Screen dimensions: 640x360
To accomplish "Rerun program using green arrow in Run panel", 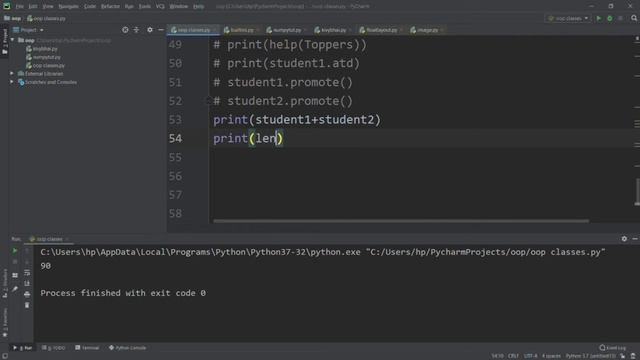I will 15,251.
